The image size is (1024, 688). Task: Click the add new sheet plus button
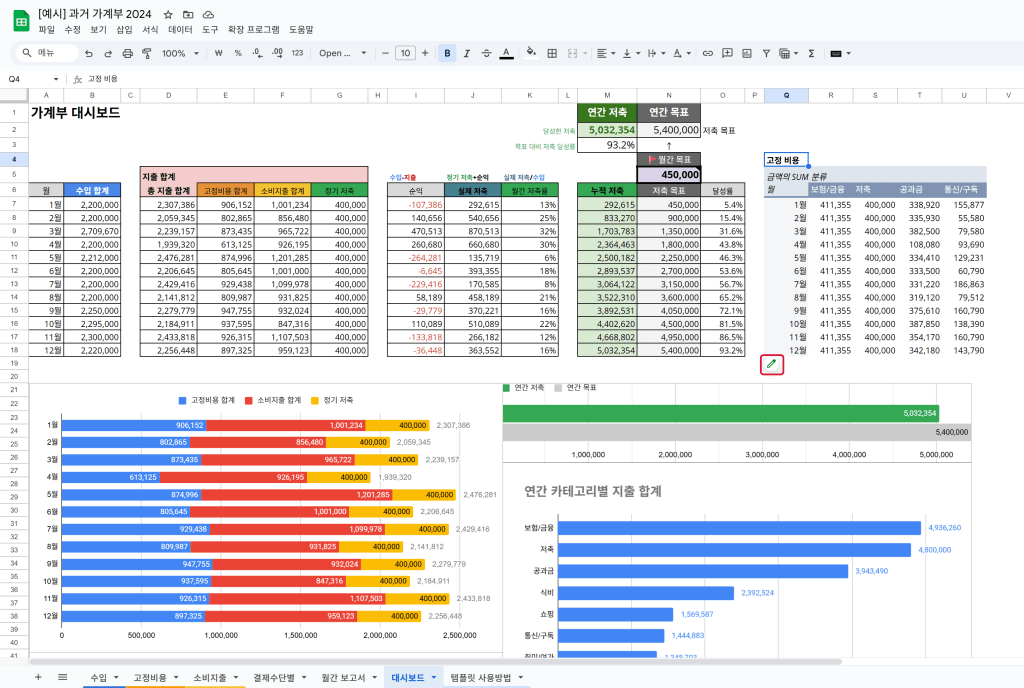38,677
